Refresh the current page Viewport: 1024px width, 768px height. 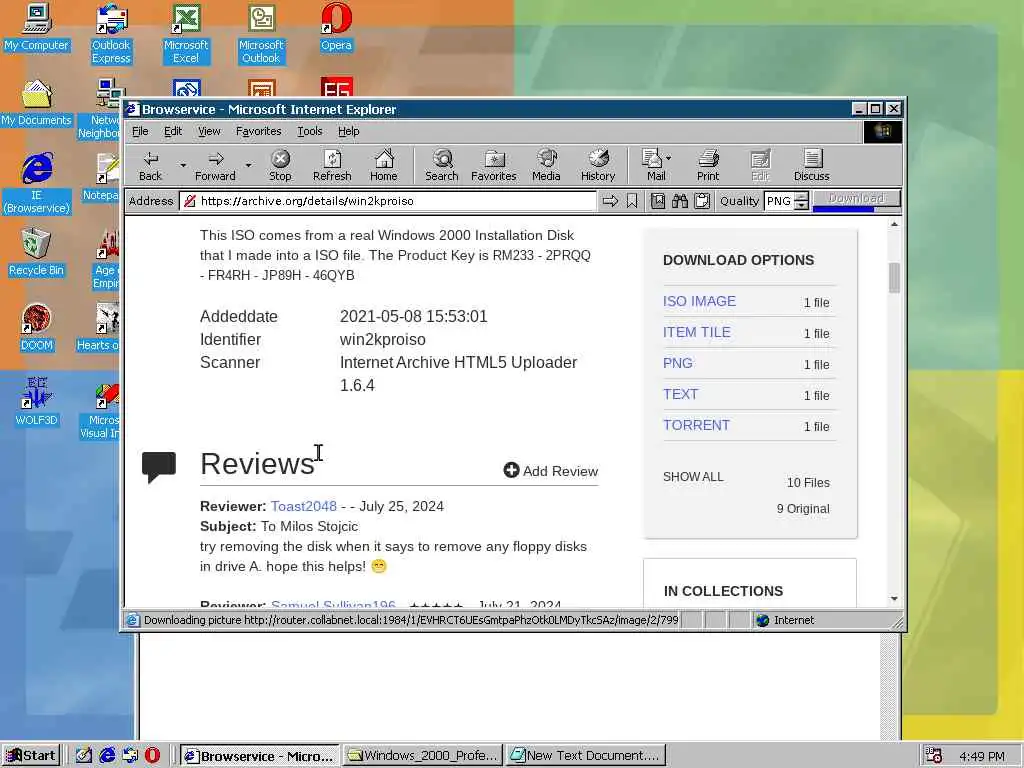point(332,166)
